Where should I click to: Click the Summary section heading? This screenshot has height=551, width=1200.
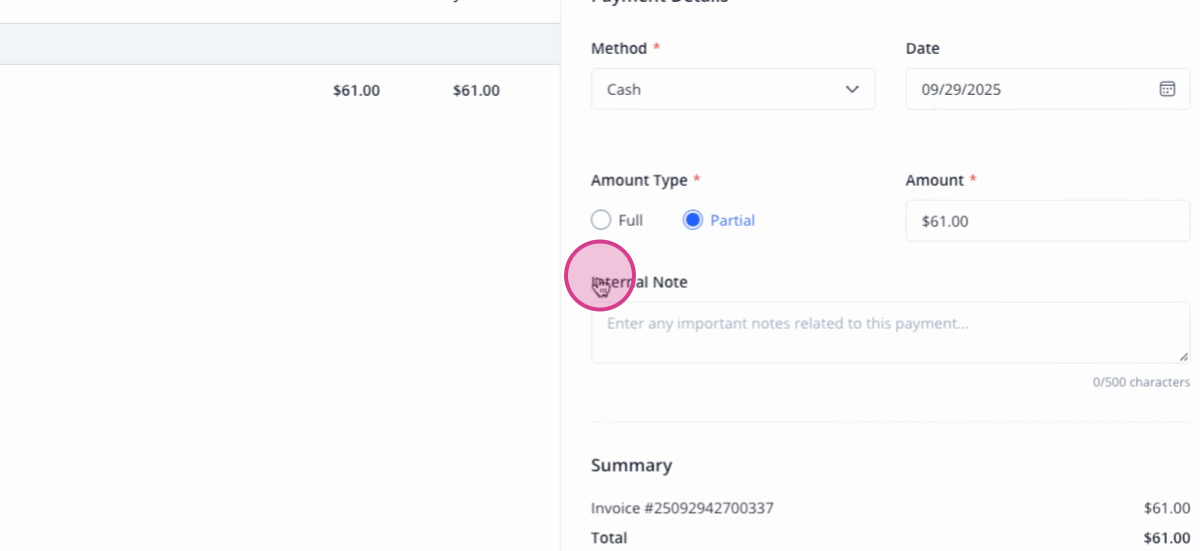pos(631,465)
